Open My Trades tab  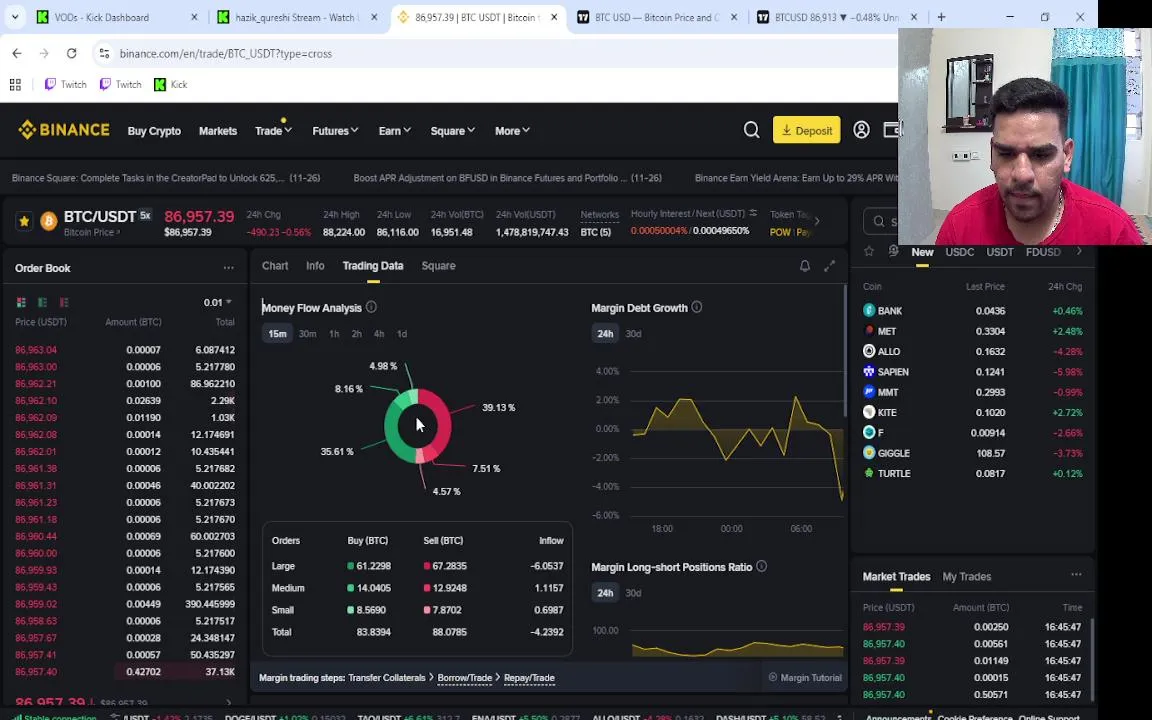point(967,577)
